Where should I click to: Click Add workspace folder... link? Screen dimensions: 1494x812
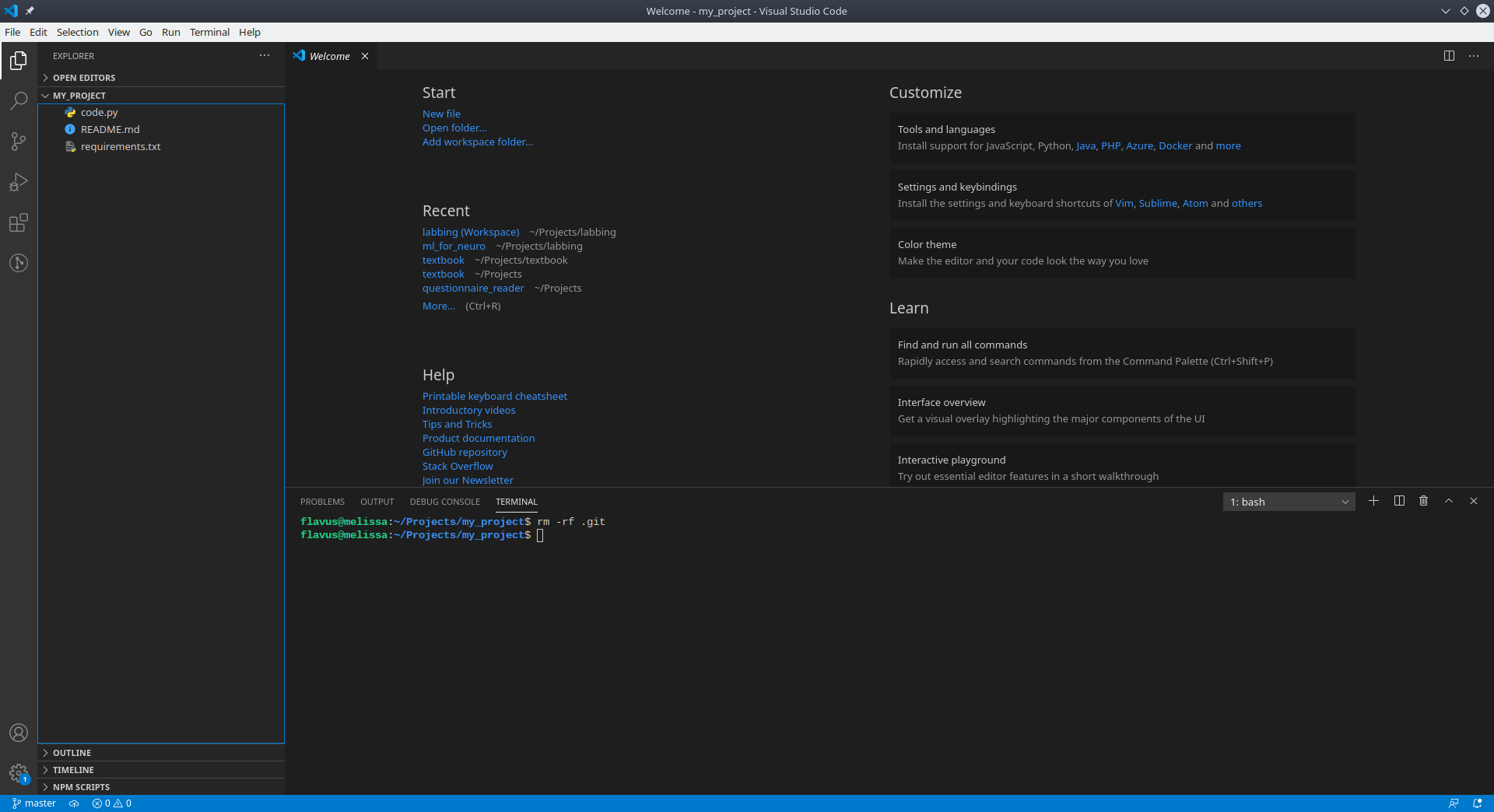pyautogui.click(x=478, y=142)
